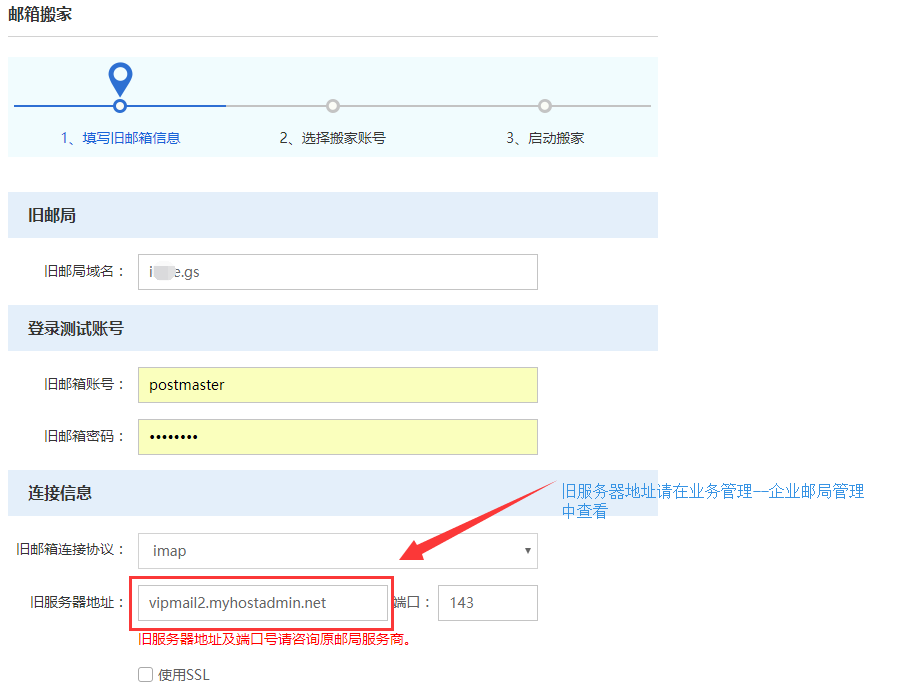The image size is (916, 696).
Task: Click the blue location pin icon
Action: pyautogui.click(x=120, y=77)
